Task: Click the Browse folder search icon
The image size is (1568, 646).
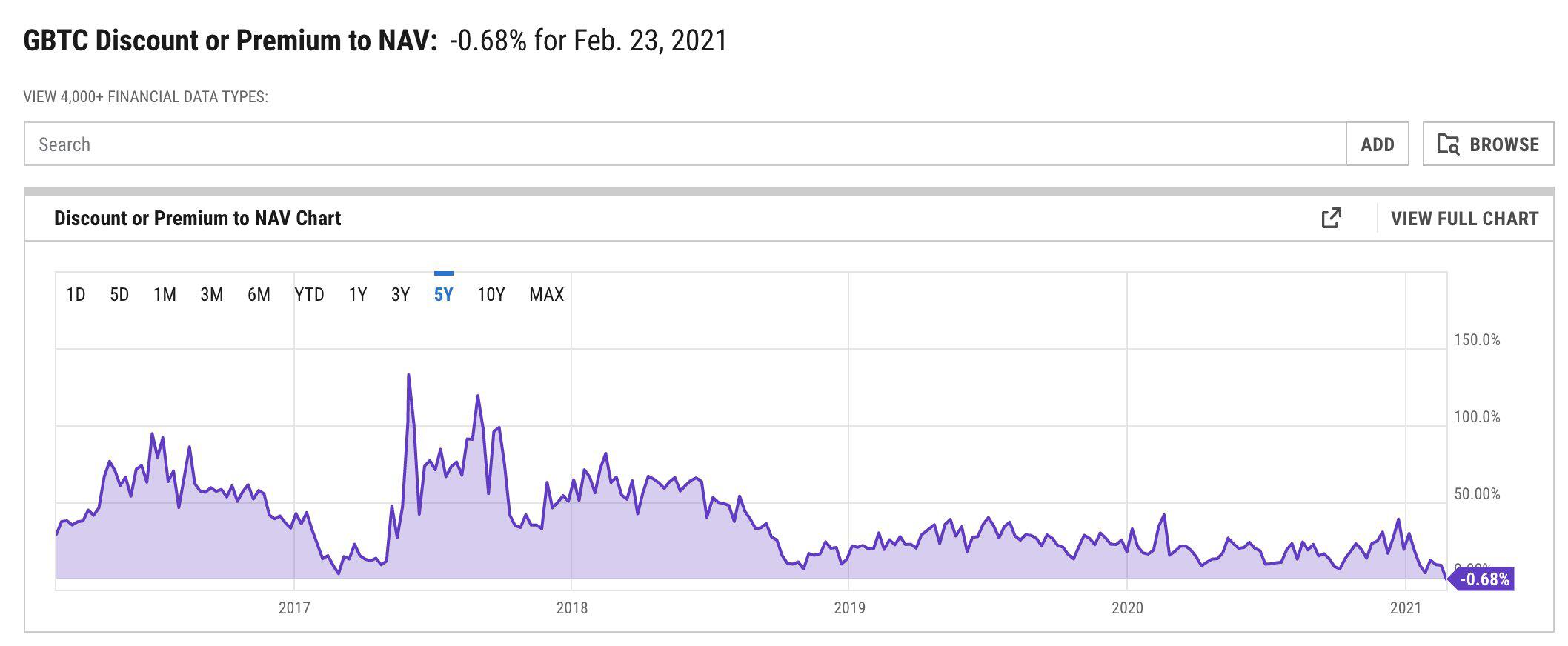Action: click(x=1448, y=144)
